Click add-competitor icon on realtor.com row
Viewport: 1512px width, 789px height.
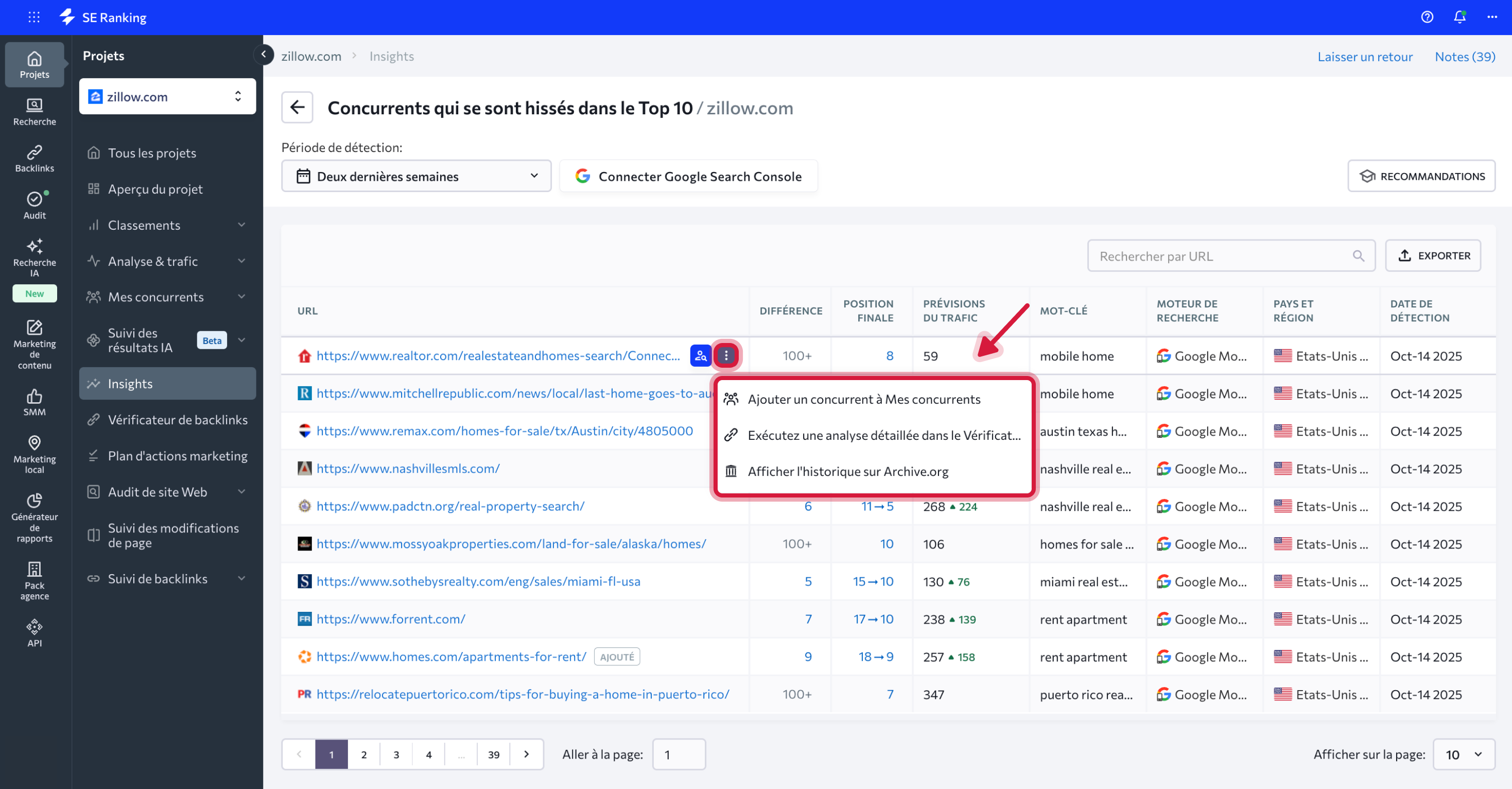pos(700,355)
